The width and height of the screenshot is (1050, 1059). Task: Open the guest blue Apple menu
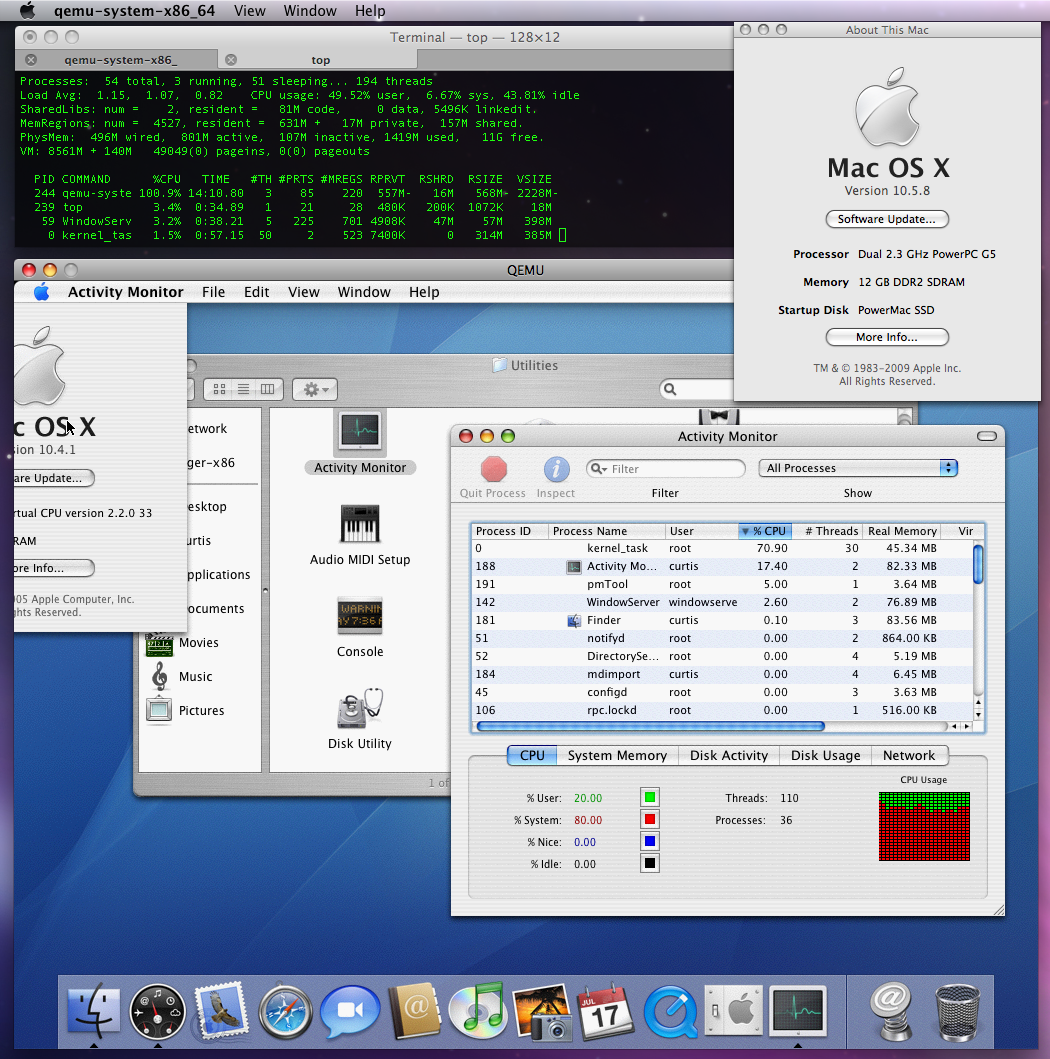coord(42,292)
